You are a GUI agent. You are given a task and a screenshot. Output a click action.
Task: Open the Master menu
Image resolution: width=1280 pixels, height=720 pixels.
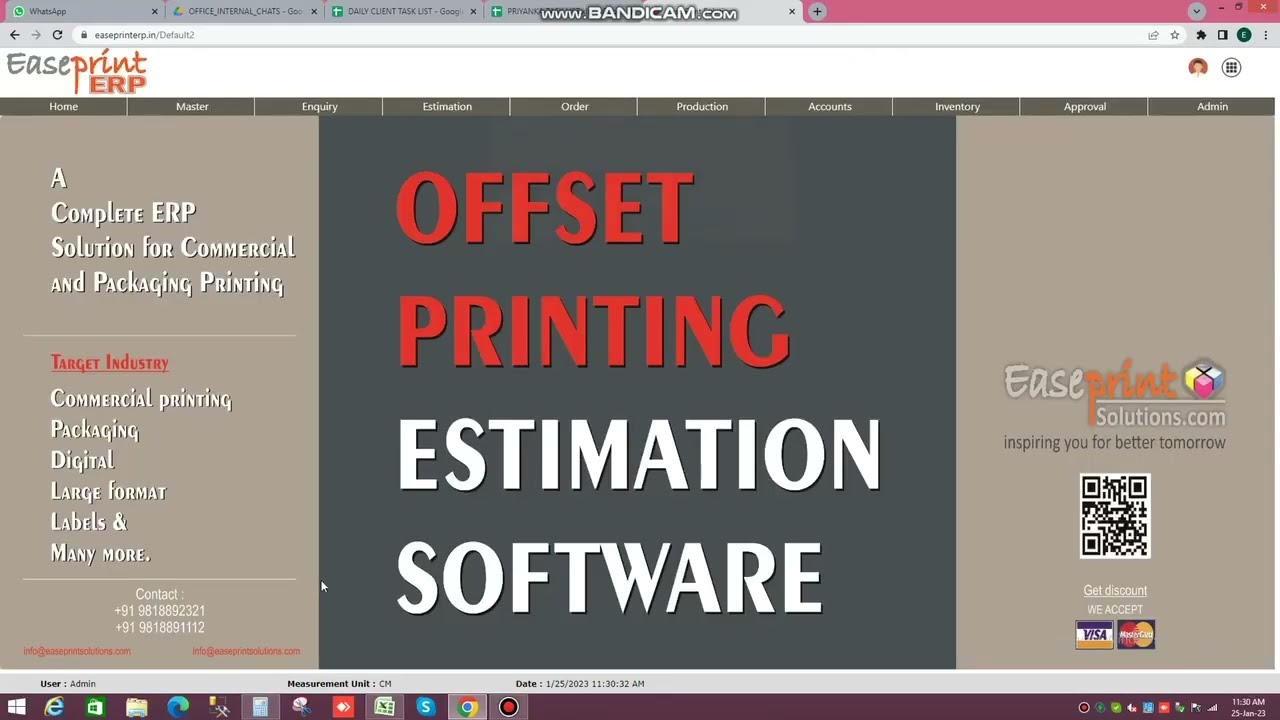pos(192,106)
